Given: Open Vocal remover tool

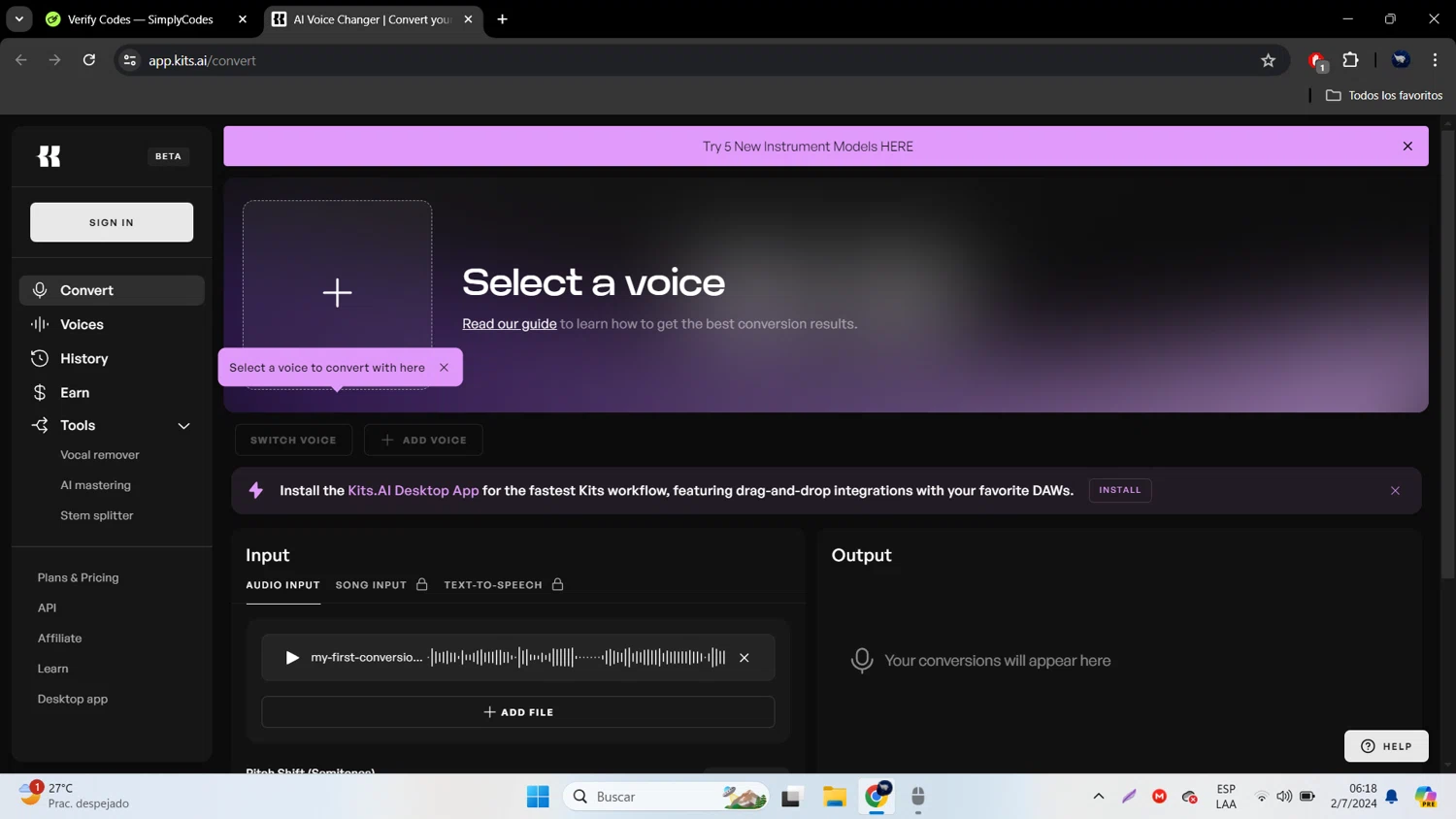Looking at the screenshot, I should 100,455.
